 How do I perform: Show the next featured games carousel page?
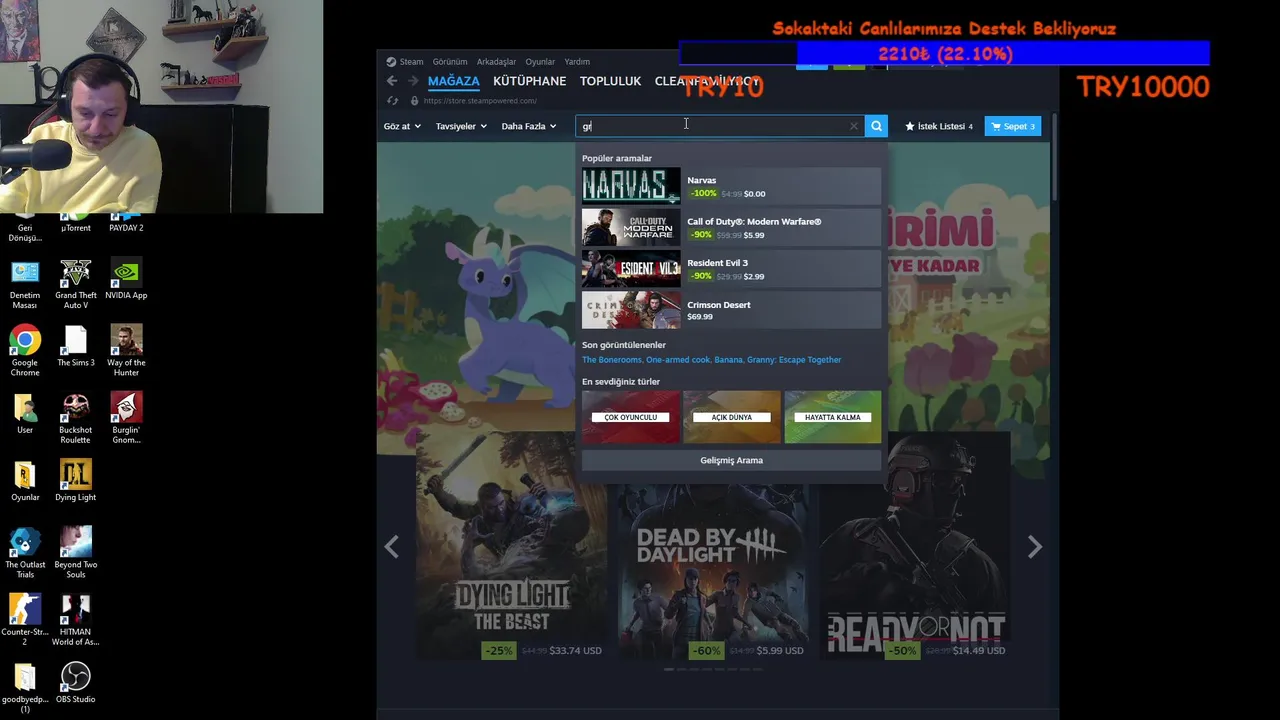click(1035, 546)
